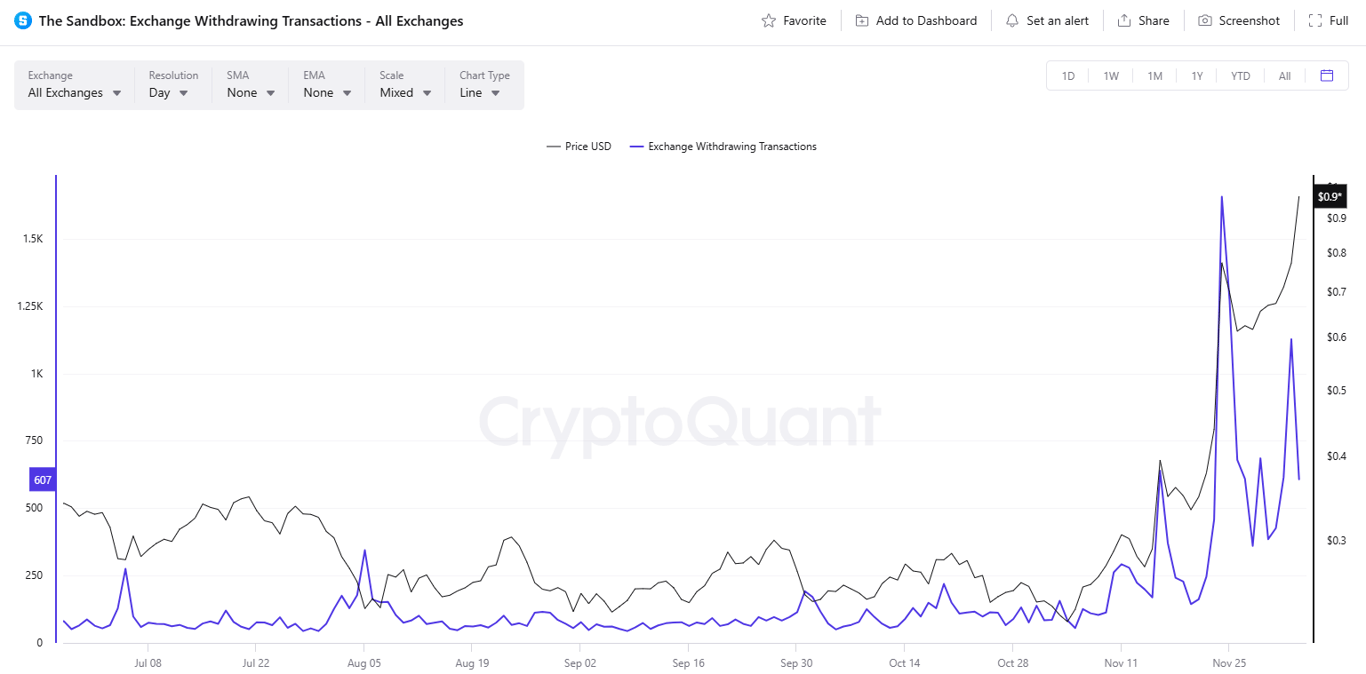Enter fullscreen using the Full icon
This screenshot has height=674, width=1366.
[1314, 20]
